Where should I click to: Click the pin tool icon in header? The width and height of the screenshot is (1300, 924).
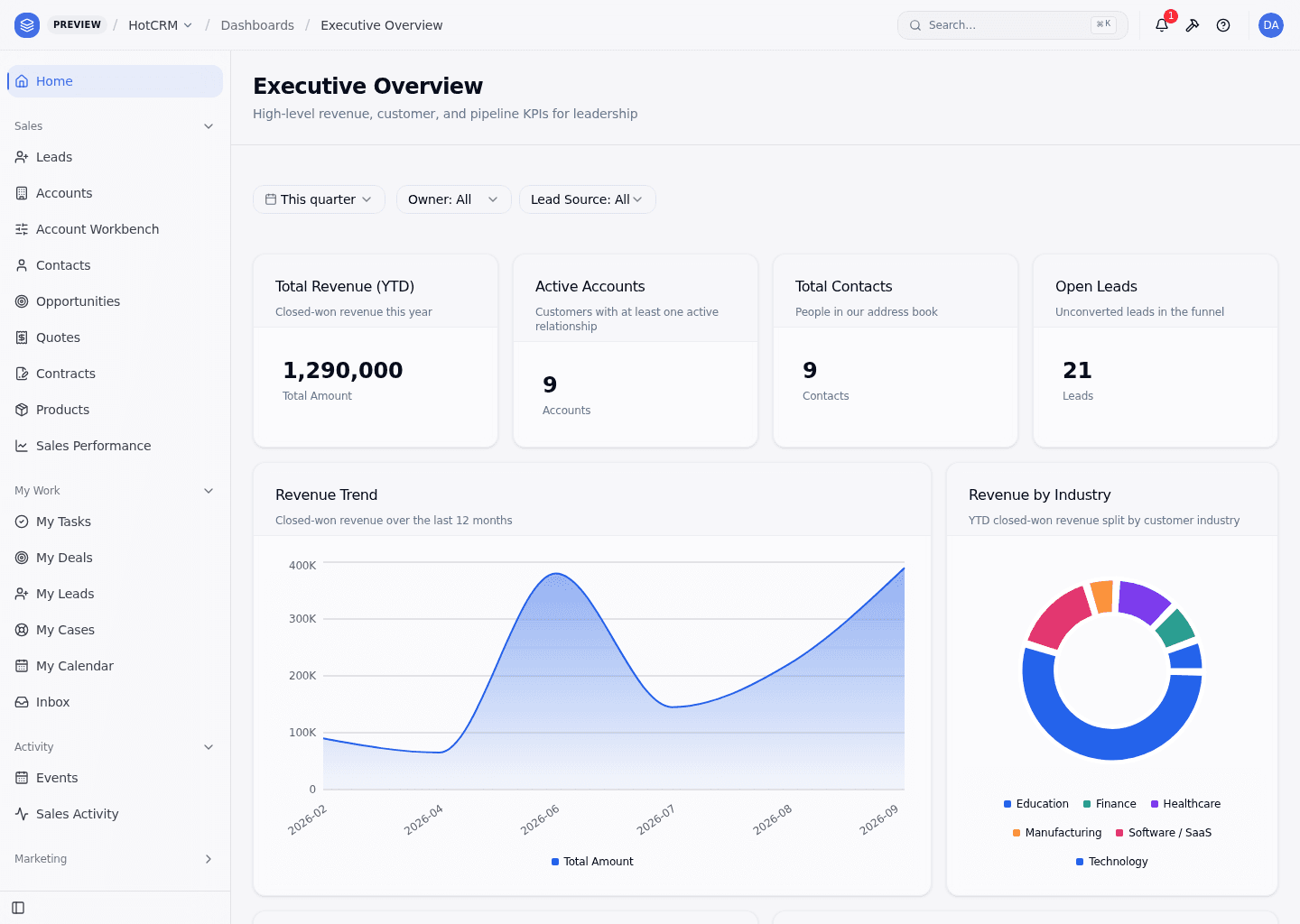[x=1193, y=25]
